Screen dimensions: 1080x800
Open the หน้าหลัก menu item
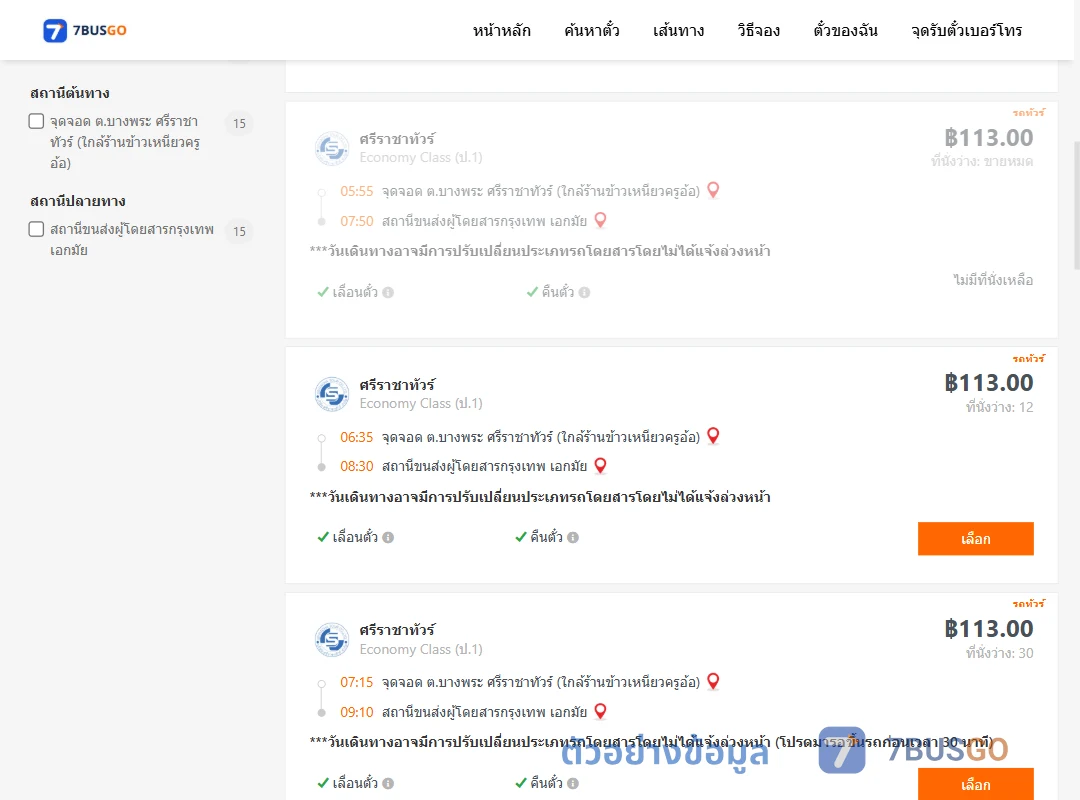[x=501, y=30]
